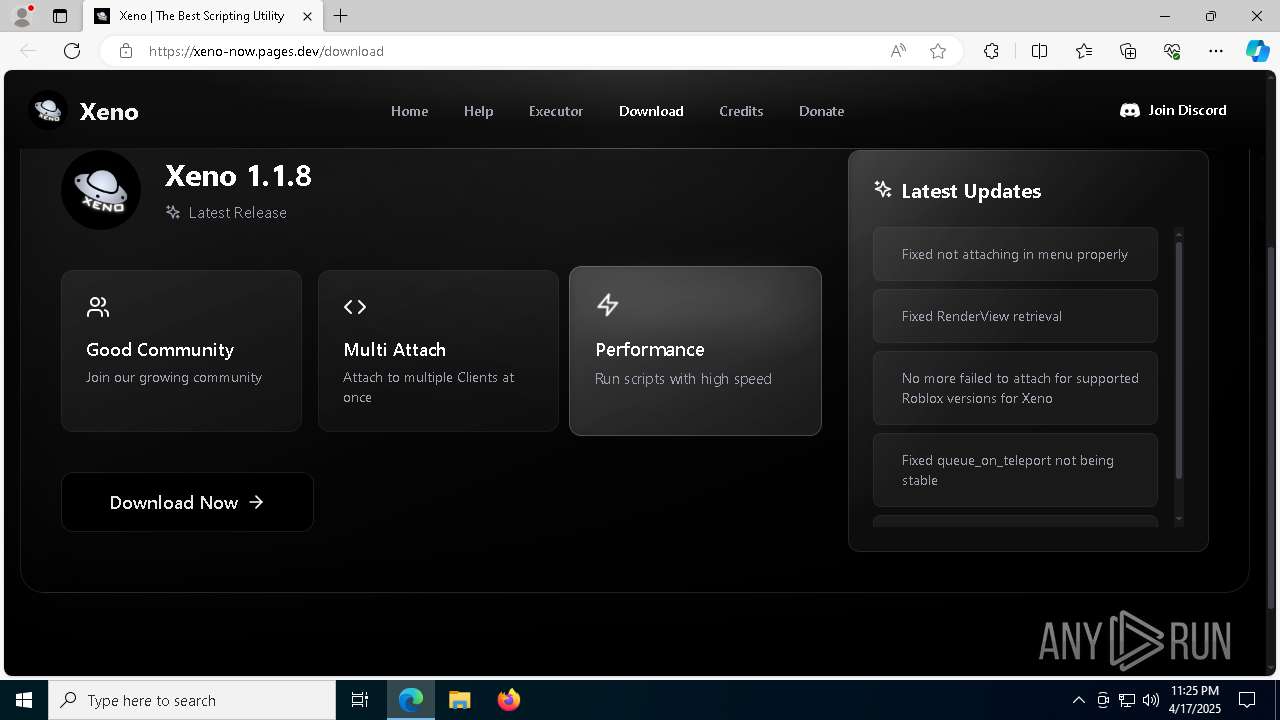1280x720 pixels.
Task: Click the 'Latest Updates' heading
Action: coord(971,191)
